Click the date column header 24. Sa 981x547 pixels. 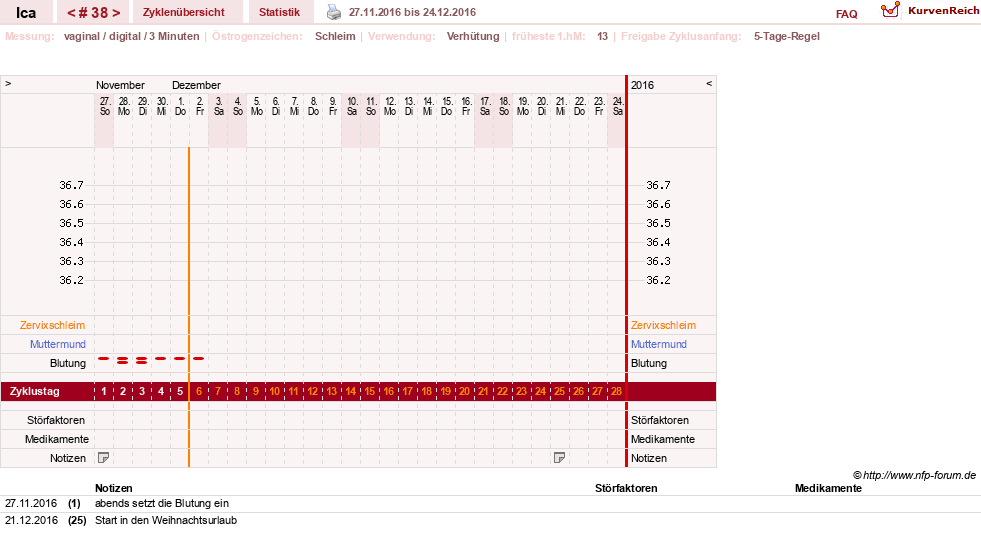(617, 106)
